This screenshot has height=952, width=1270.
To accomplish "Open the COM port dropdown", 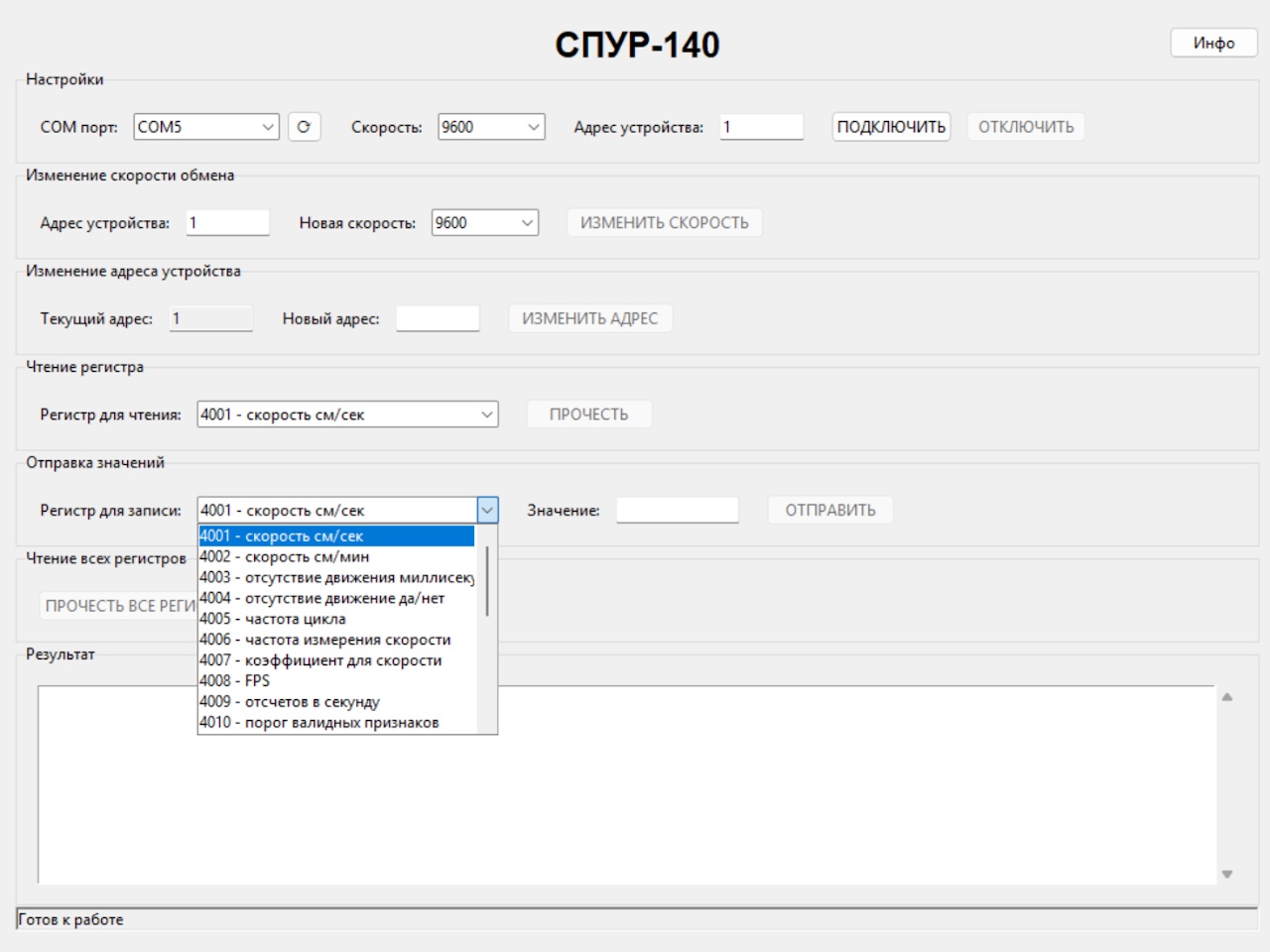I will tap(206, 127).
